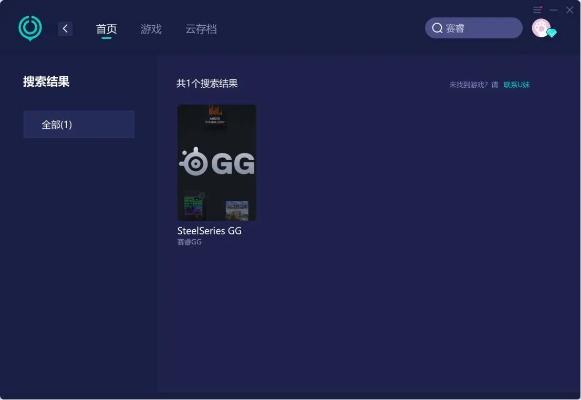
Task: Open the user avatar profile
Action: point(541,28)
